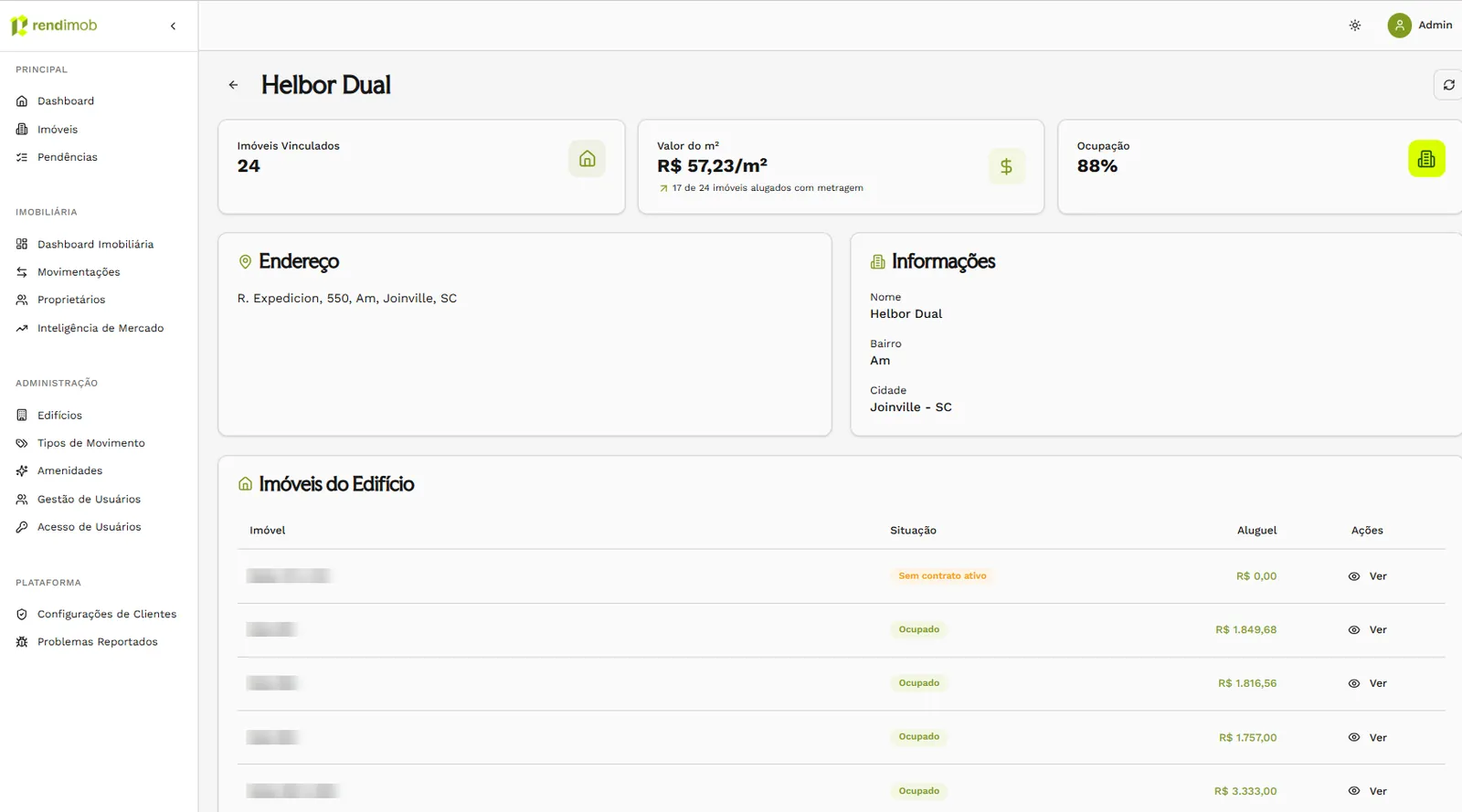The image size is (1462, 812).
Task: View the property with R$ 1.849,68 rent
Action: [1368, 630]
